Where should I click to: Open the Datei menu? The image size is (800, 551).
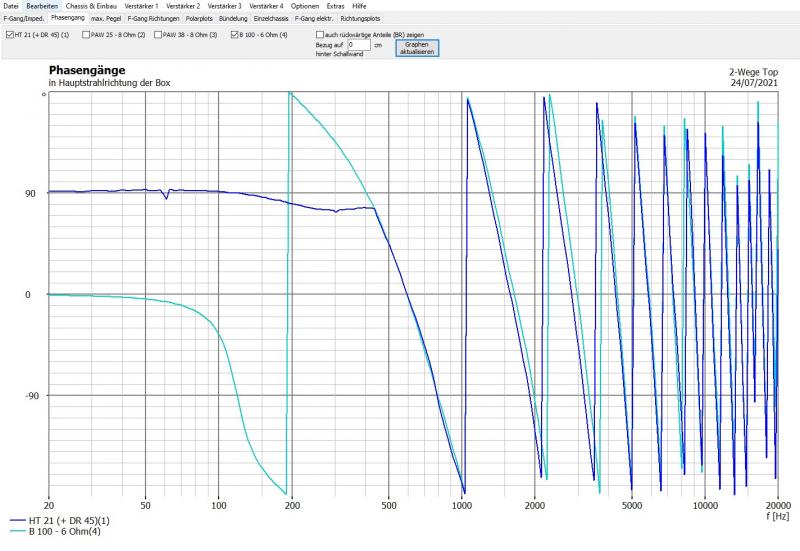pos(11,6)
